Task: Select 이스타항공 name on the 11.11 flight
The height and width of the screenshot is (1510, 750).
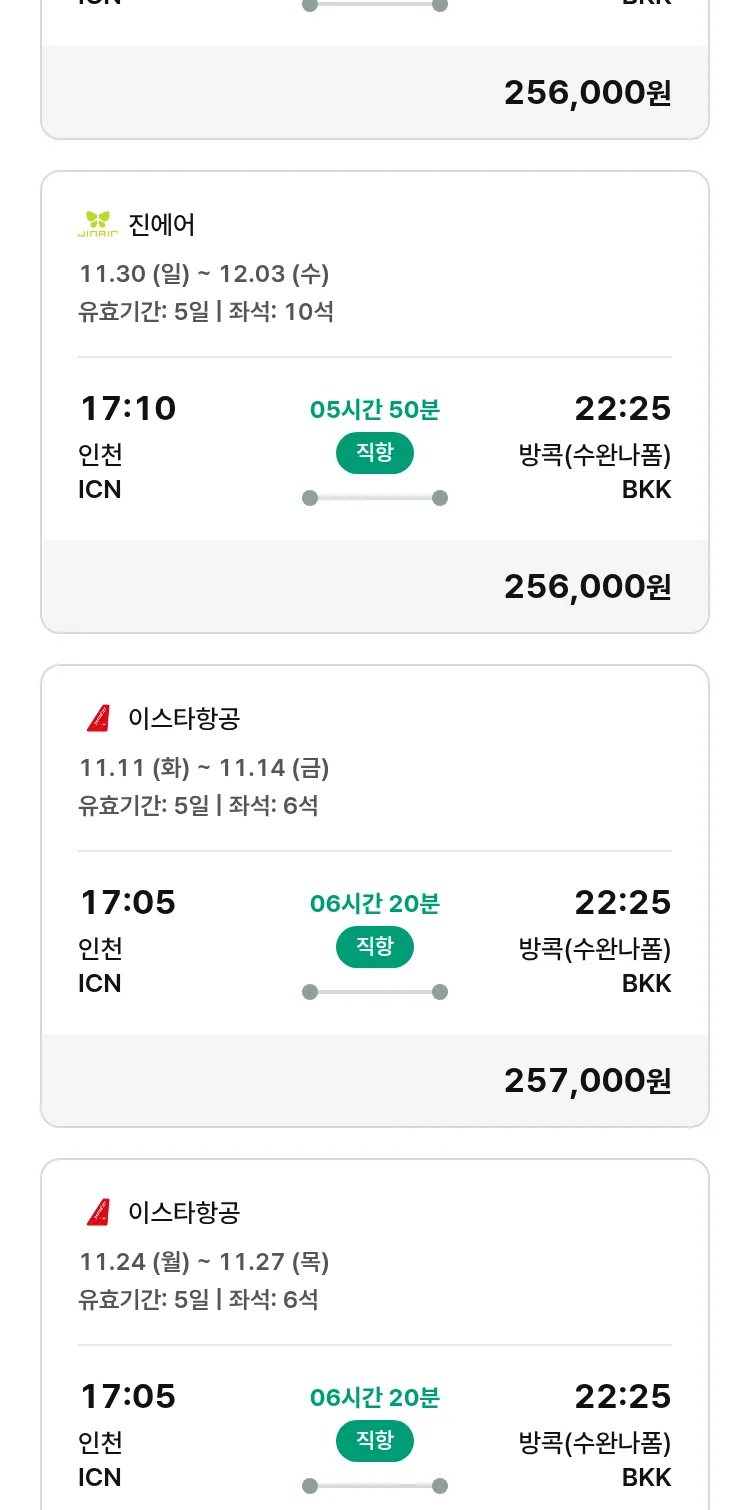Action: 184,718
